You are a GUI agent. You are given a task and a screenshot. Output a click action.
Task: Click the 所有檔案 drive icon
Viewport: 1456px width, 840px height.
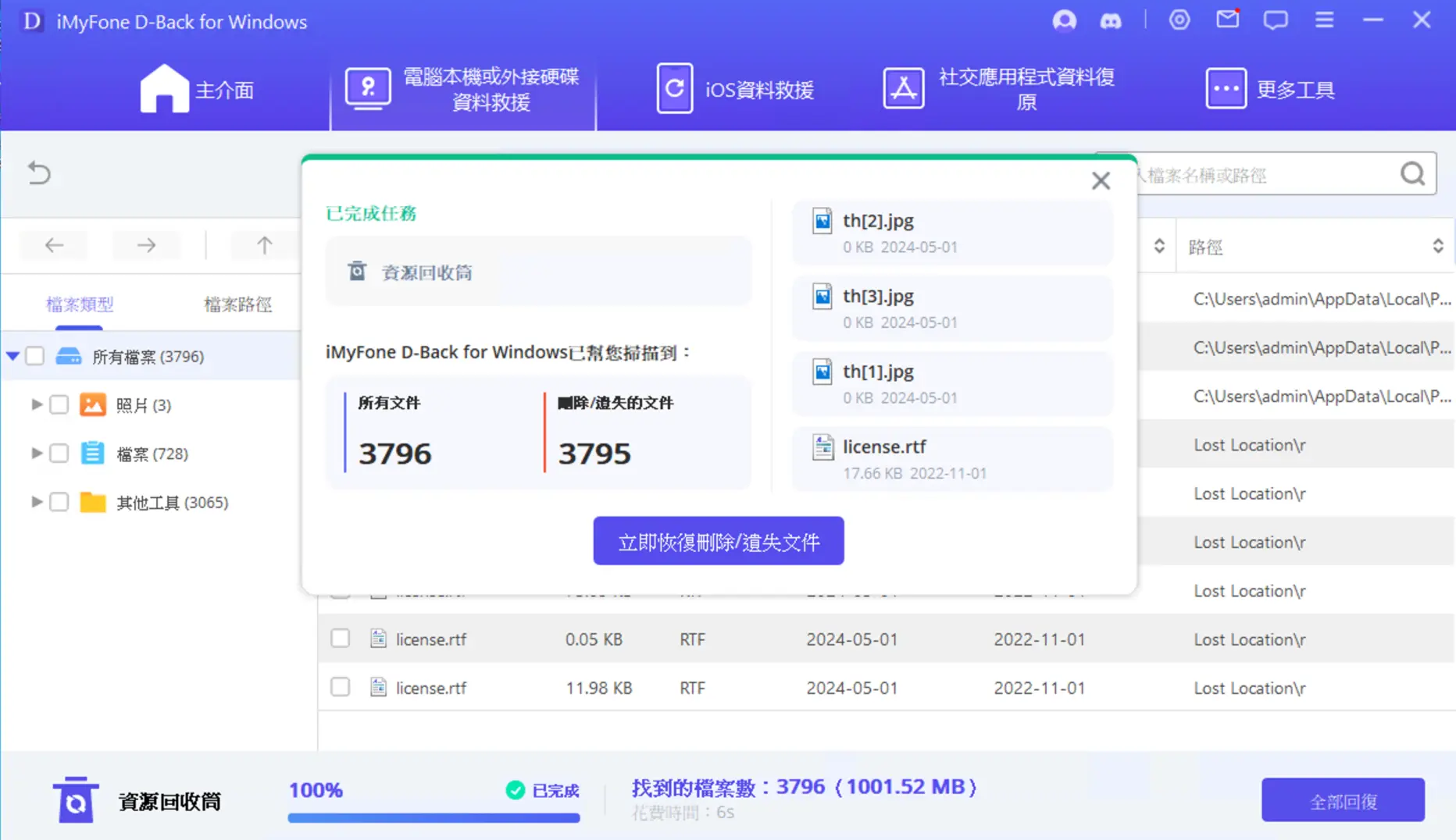(69, 356)
